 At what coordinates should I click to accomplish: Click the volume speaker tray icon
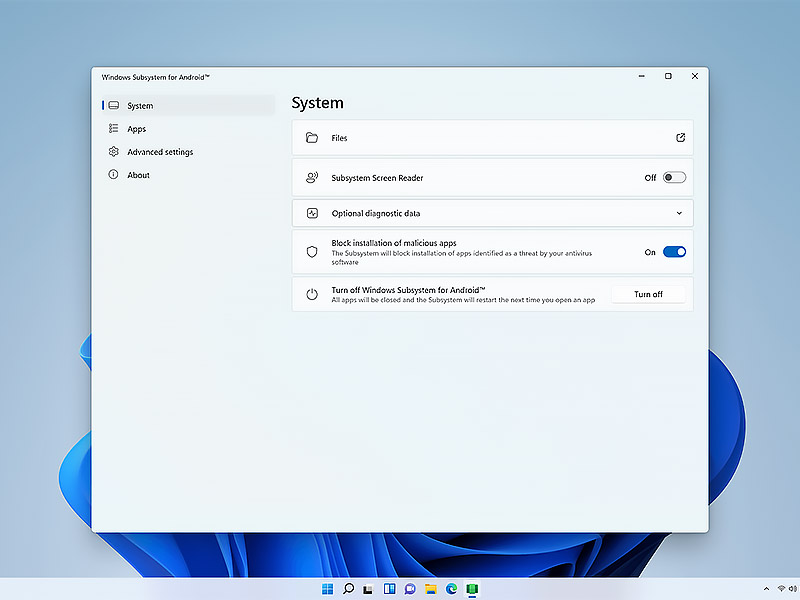point(793,589)
